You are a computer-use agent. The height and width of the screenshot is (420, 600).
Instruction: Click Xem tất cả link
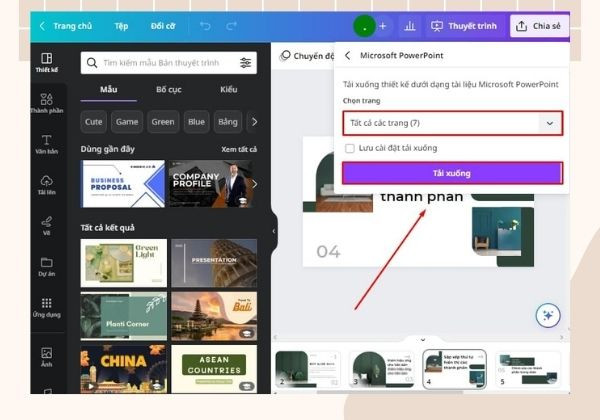[239, 149]
